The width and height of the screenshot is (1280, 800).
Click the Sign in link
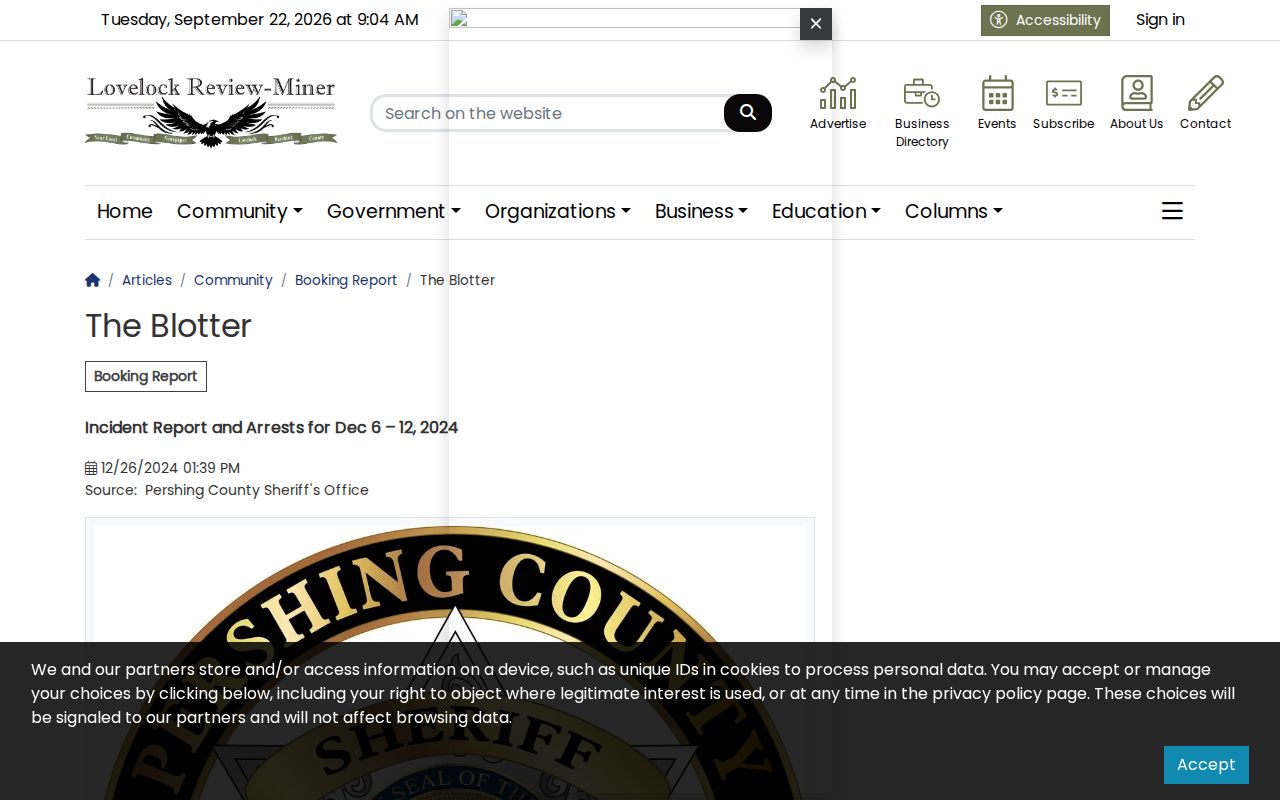coord(1160,20)
